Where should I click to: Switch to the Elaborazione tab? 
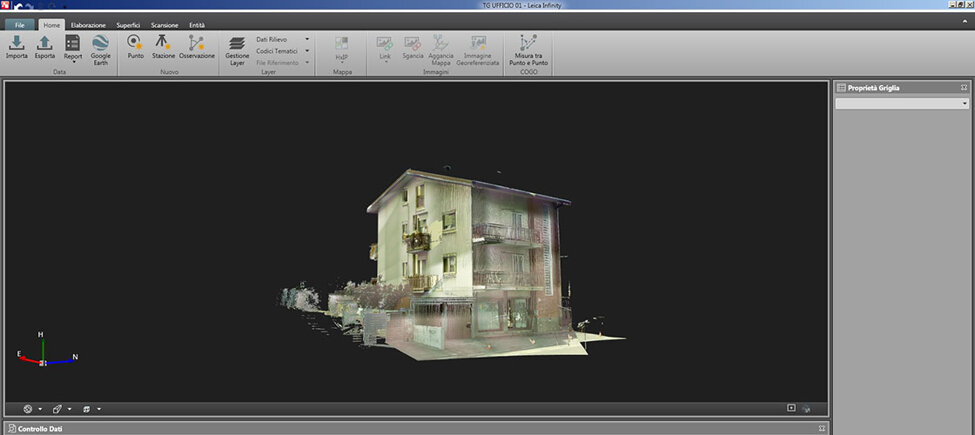click(88, 25)
